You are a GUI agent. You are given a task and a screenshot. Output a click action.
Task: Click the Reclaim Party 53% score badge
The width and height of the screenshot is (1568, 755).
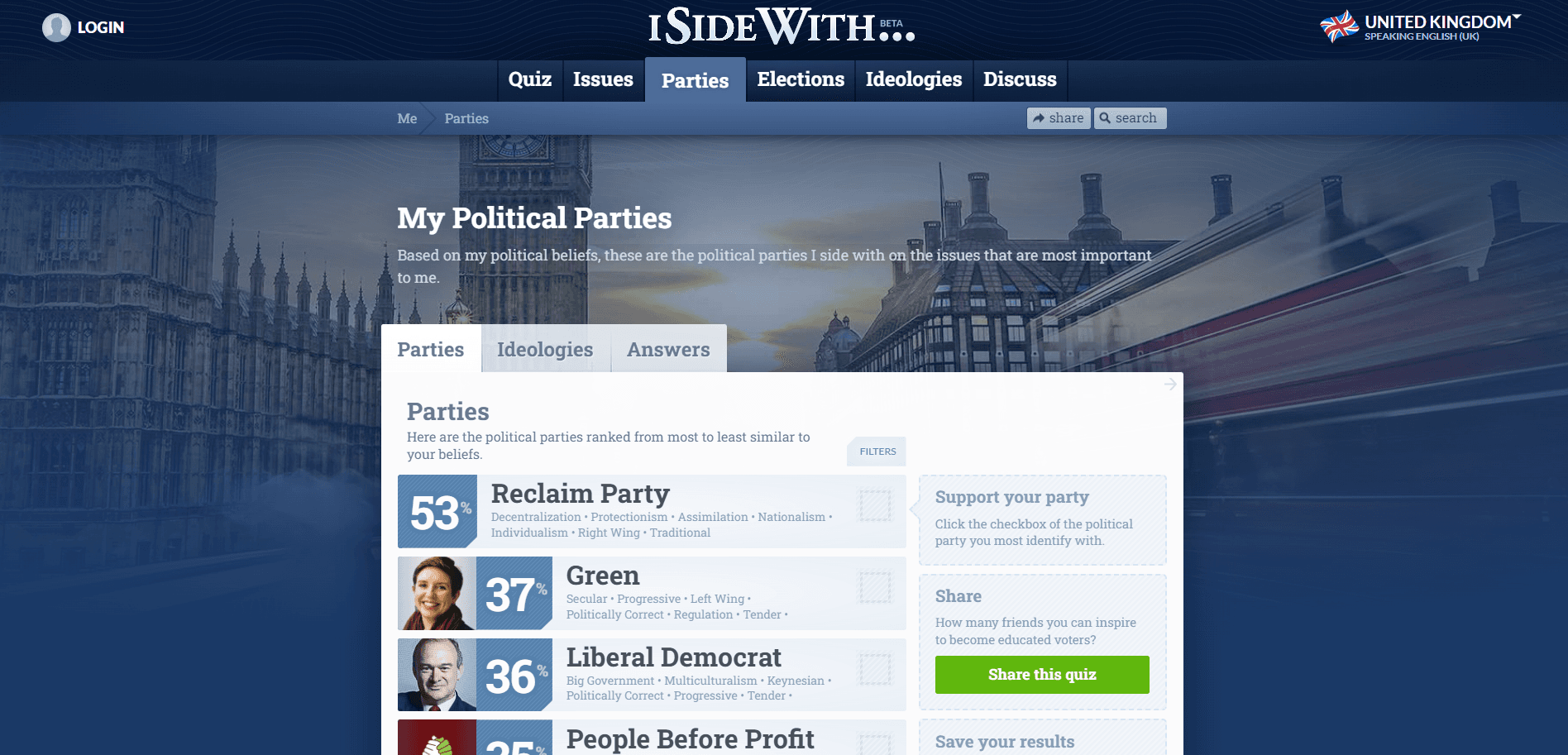click(x=437, y=511)
